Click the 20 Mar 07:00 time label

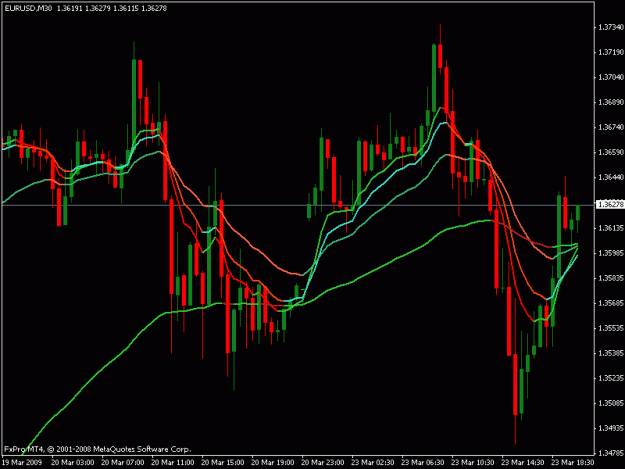click(122, 463)
